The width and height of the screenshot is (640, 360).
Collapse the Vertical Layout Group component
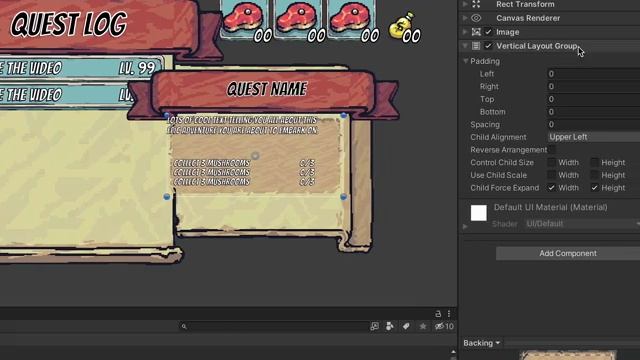tap(465, 46)
